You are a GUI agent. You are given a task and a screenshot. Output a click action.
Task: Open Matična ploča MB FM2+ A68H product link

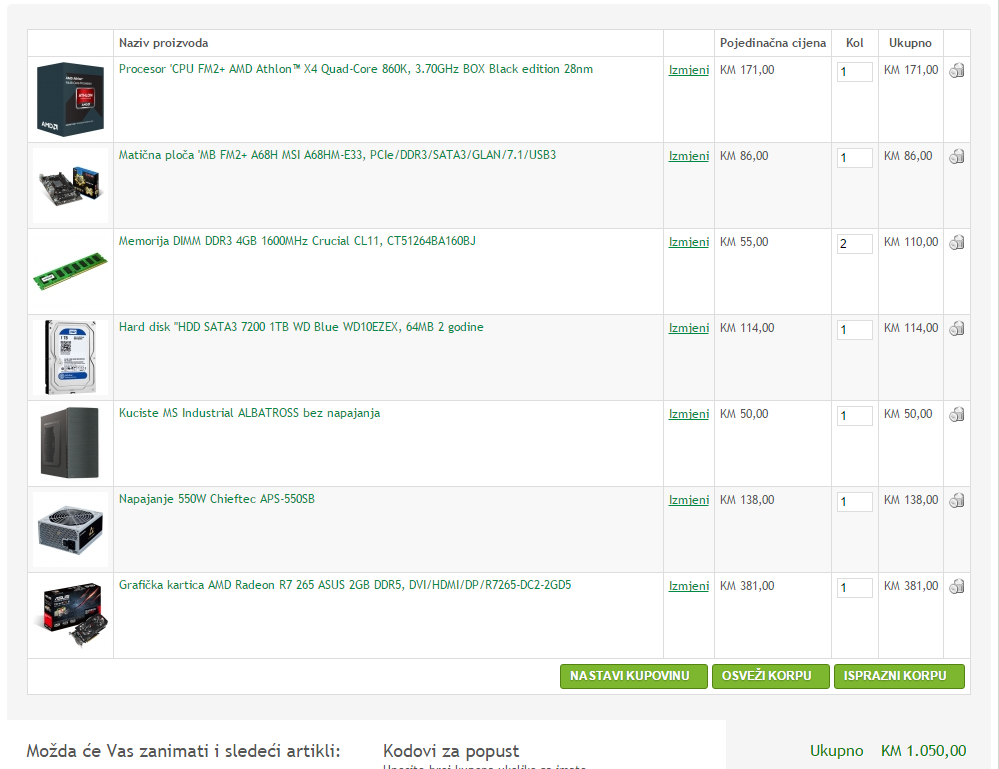pos(337,155)
